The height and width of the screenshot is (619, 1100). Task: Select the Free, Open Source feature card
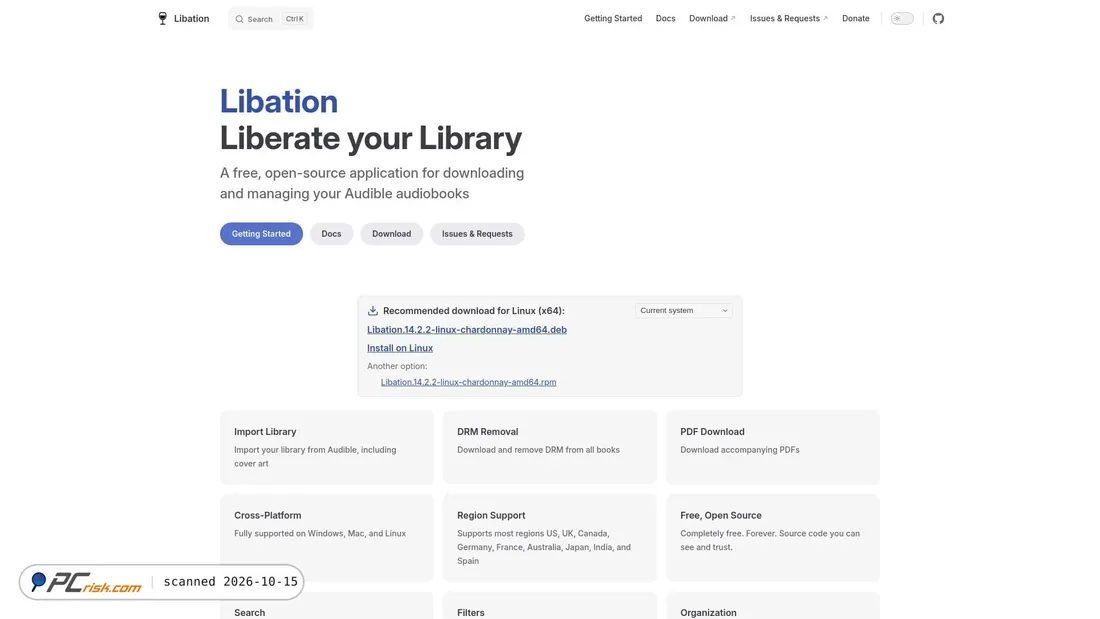[x=772, y=538]
